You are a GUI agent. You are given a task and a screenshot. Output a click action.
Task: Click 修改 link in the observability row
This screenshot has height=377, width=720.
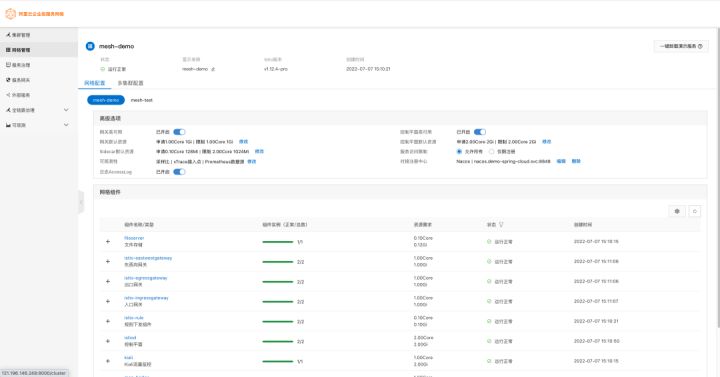[x=252, y=162]
